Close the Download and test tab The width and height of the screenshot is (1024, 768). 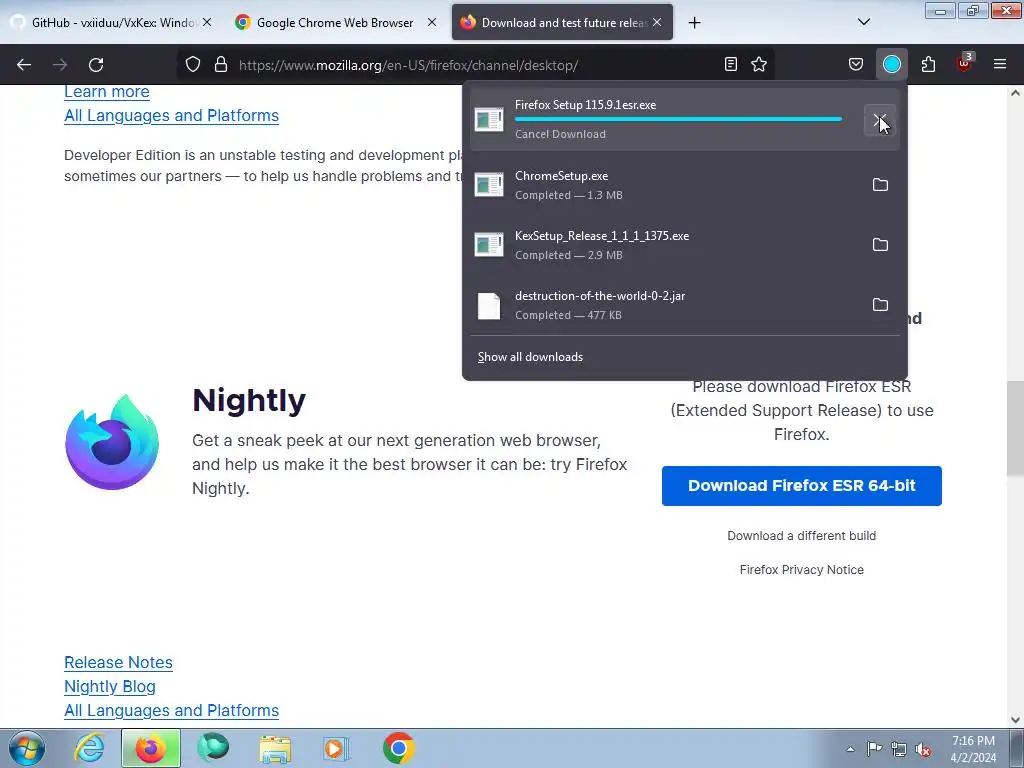click(x=657, y=22)
